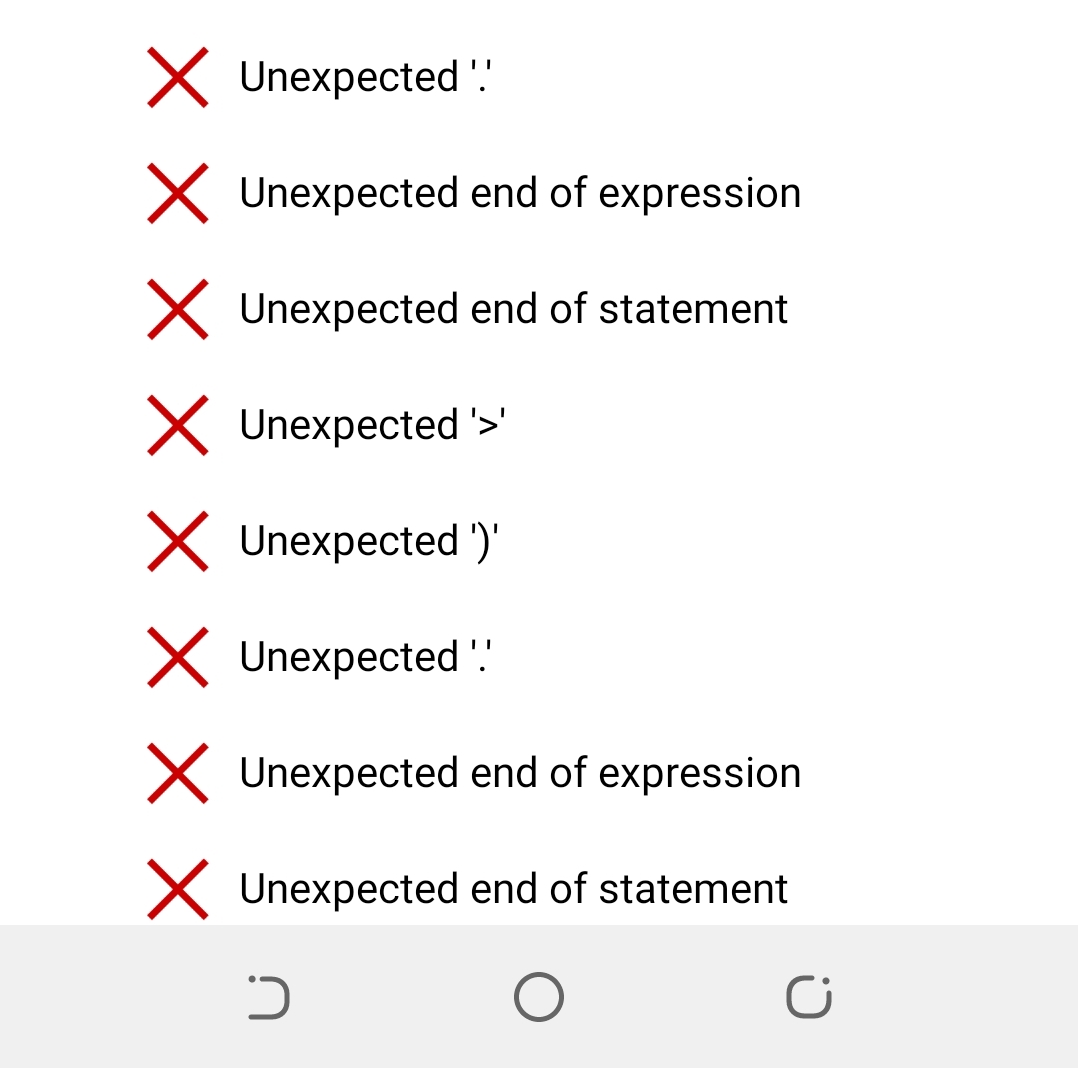The image size is (1078, 1068).
Task: Select the first "Unexpected '.'" error message
Action: point(365,76)
